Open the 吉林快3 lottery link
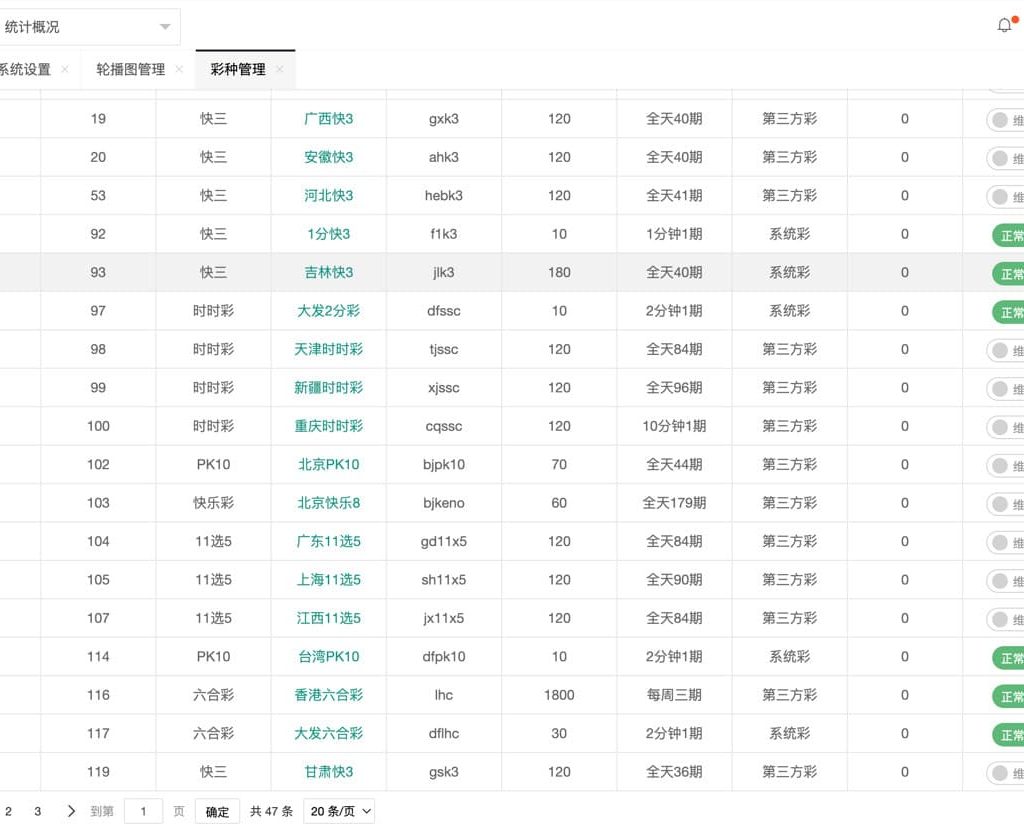The height and width of the screenshot is (828, 1024). [329, 272]
